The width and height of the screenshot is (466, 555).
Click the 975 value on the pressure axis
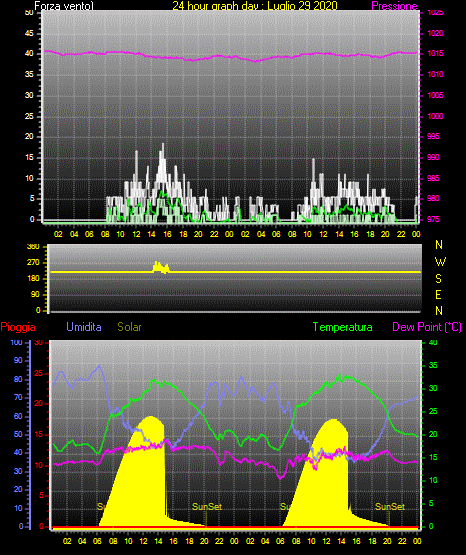pyautogui.click(x=433, y=219)
